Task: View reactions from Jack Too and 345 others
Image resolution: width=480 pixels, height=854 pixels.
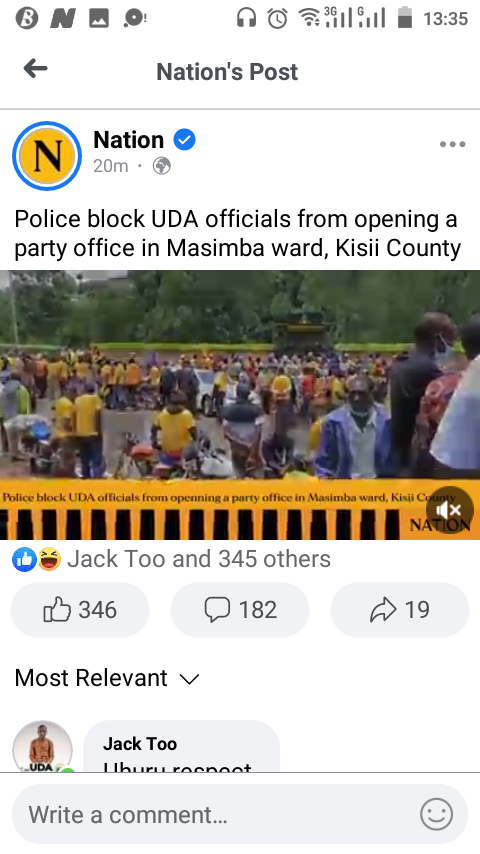Action: pyautogui.click(x=199, y=559)
